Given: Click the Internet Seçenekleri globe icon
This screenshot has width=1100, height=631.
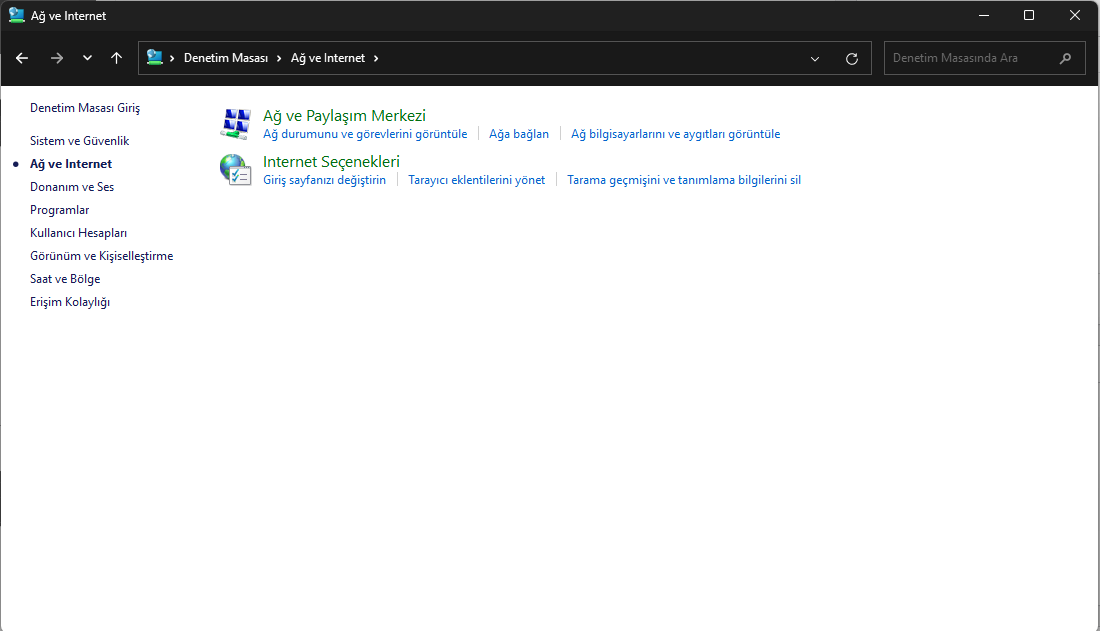Looking at the screenshot, I should 236,170.
